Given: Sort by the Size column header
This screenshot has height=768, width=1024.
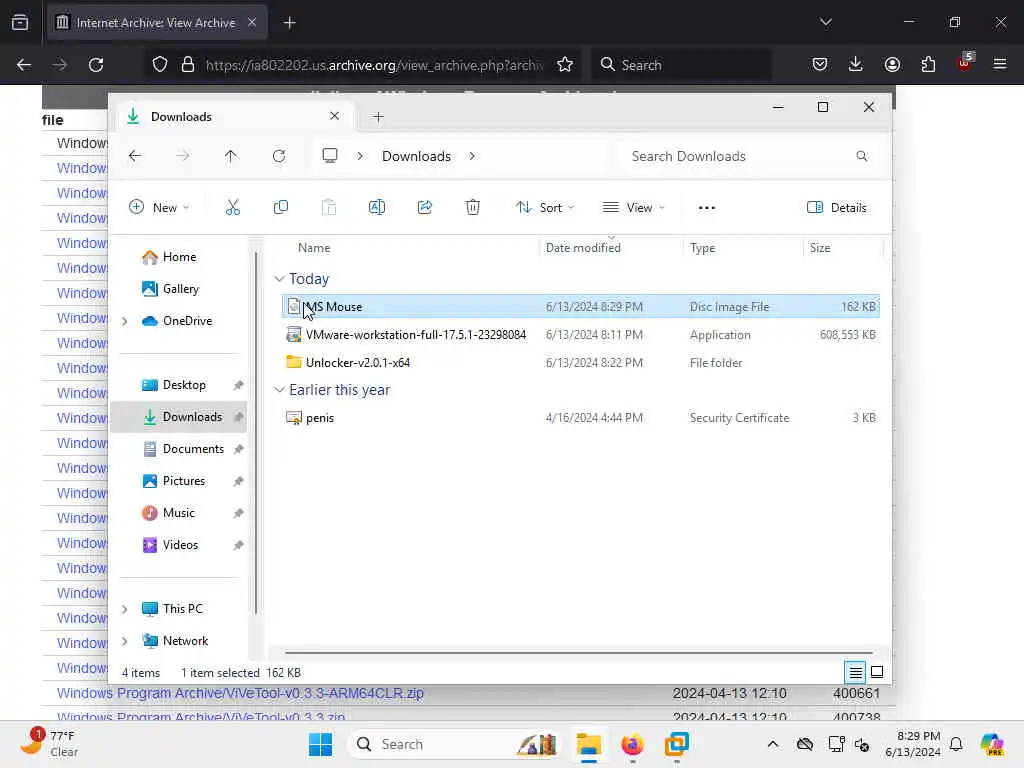Looking at the screenshot, I should [820, 248].
